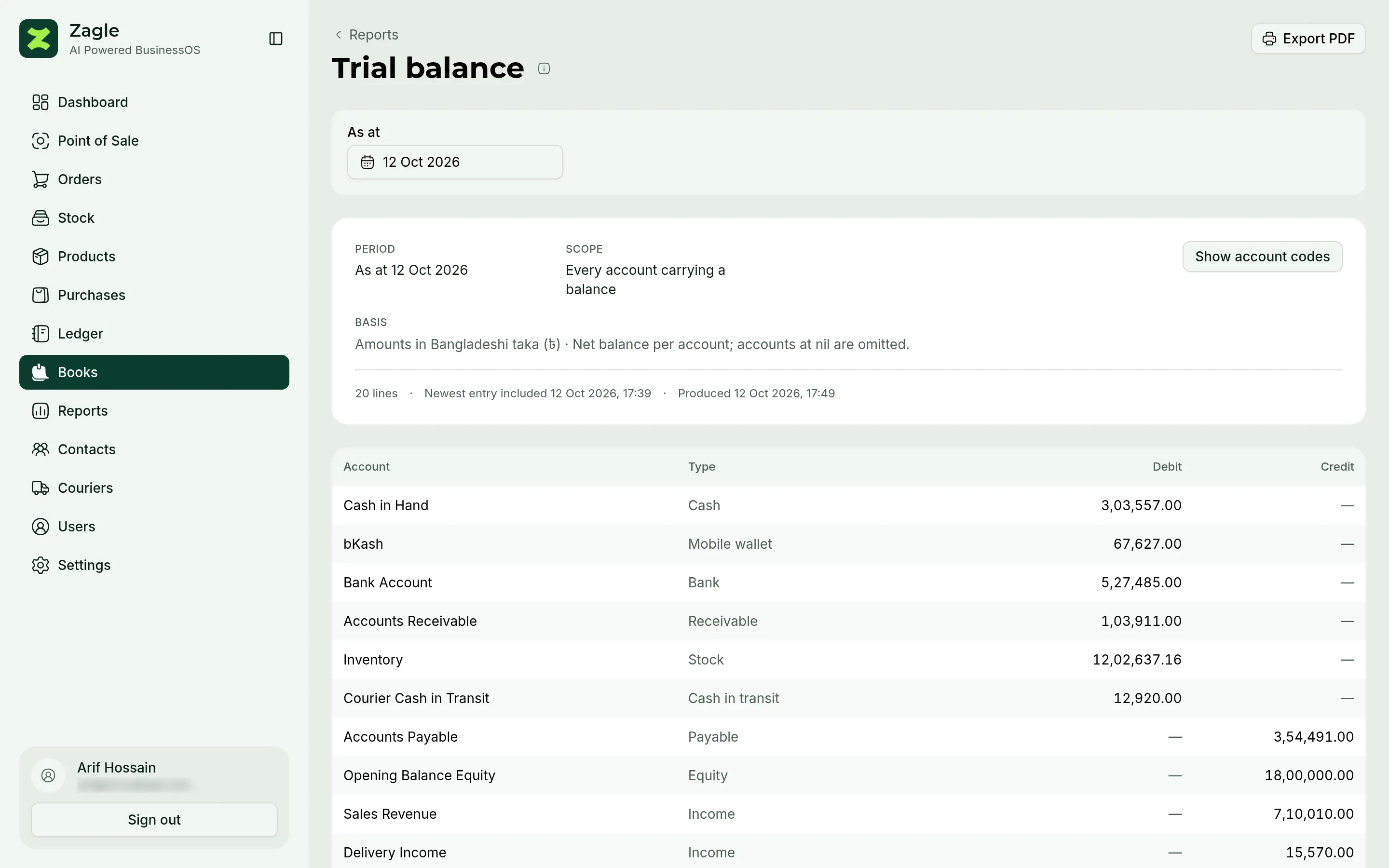Open Settings from the sidebar
Viewport: 1389px width, 868px height.
[x=154, y=565]
